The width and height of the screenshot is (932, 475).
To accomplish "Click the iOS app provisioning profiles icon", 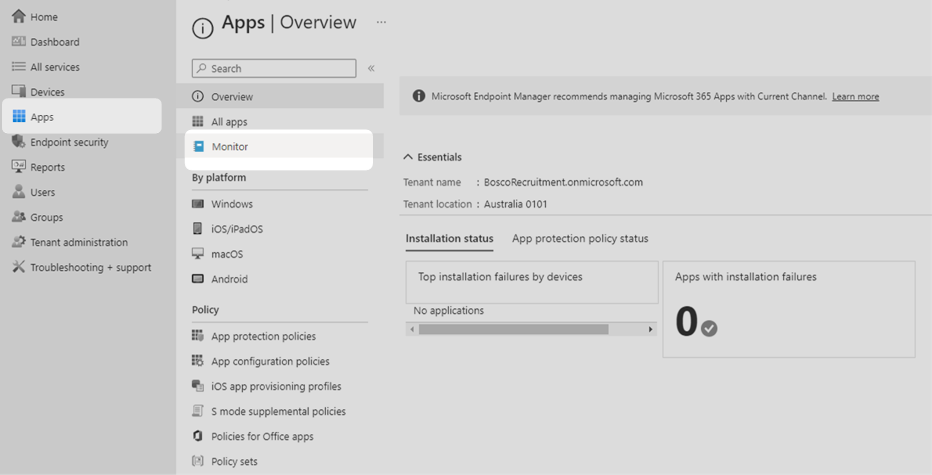I will click(x=198, y=385).
